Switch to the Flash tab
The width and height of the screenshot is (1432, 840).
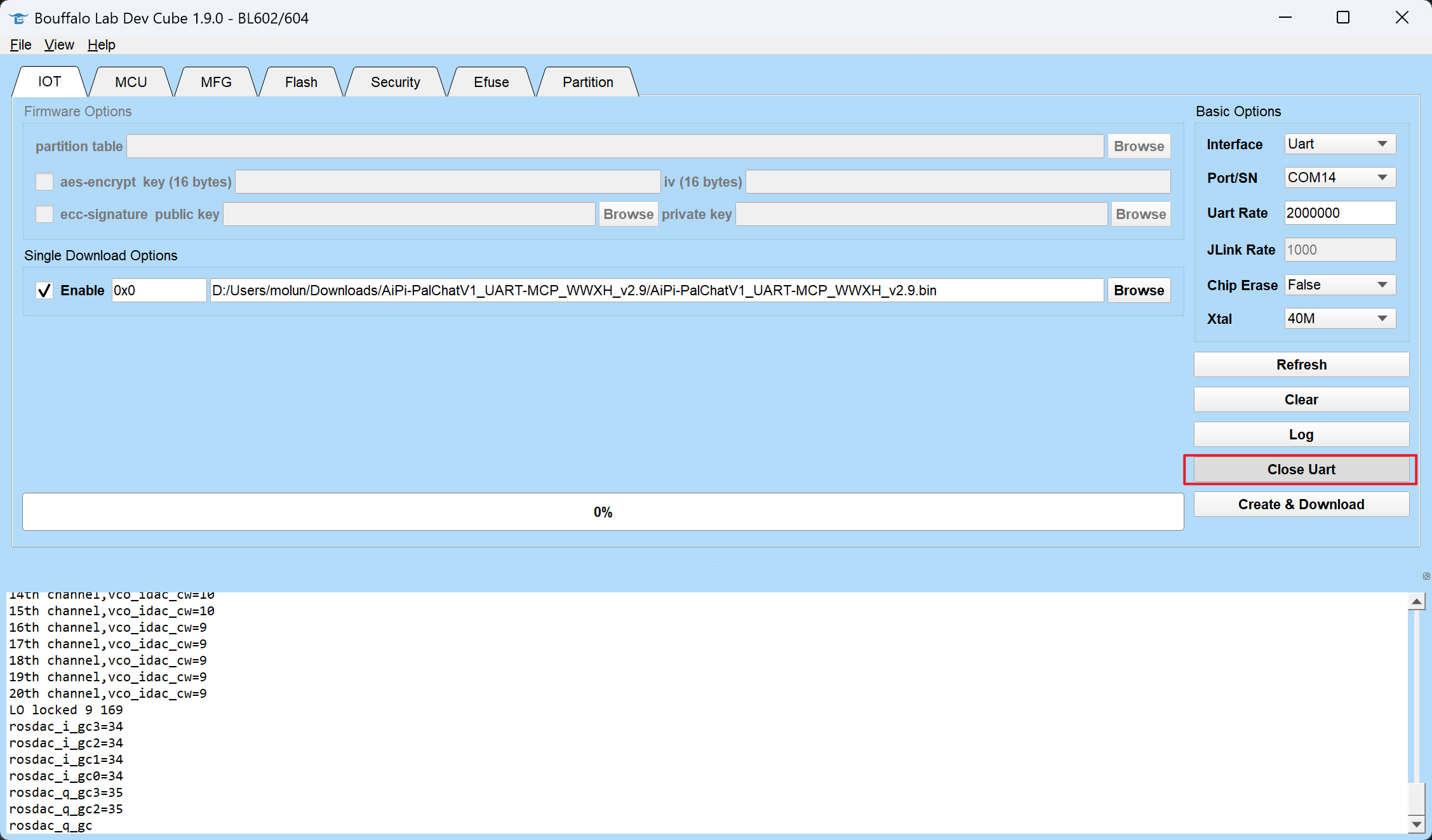pyautogui.click(x=301, y=82)
